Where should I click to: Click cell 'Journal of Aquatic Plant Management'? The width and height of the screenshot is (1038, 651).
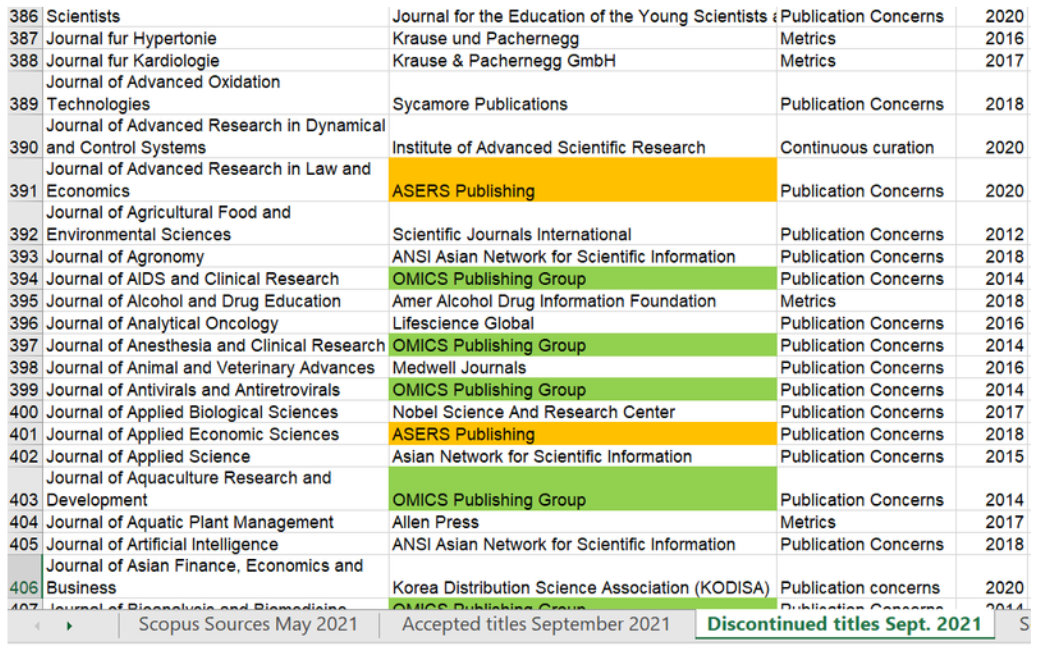[216, 522]
